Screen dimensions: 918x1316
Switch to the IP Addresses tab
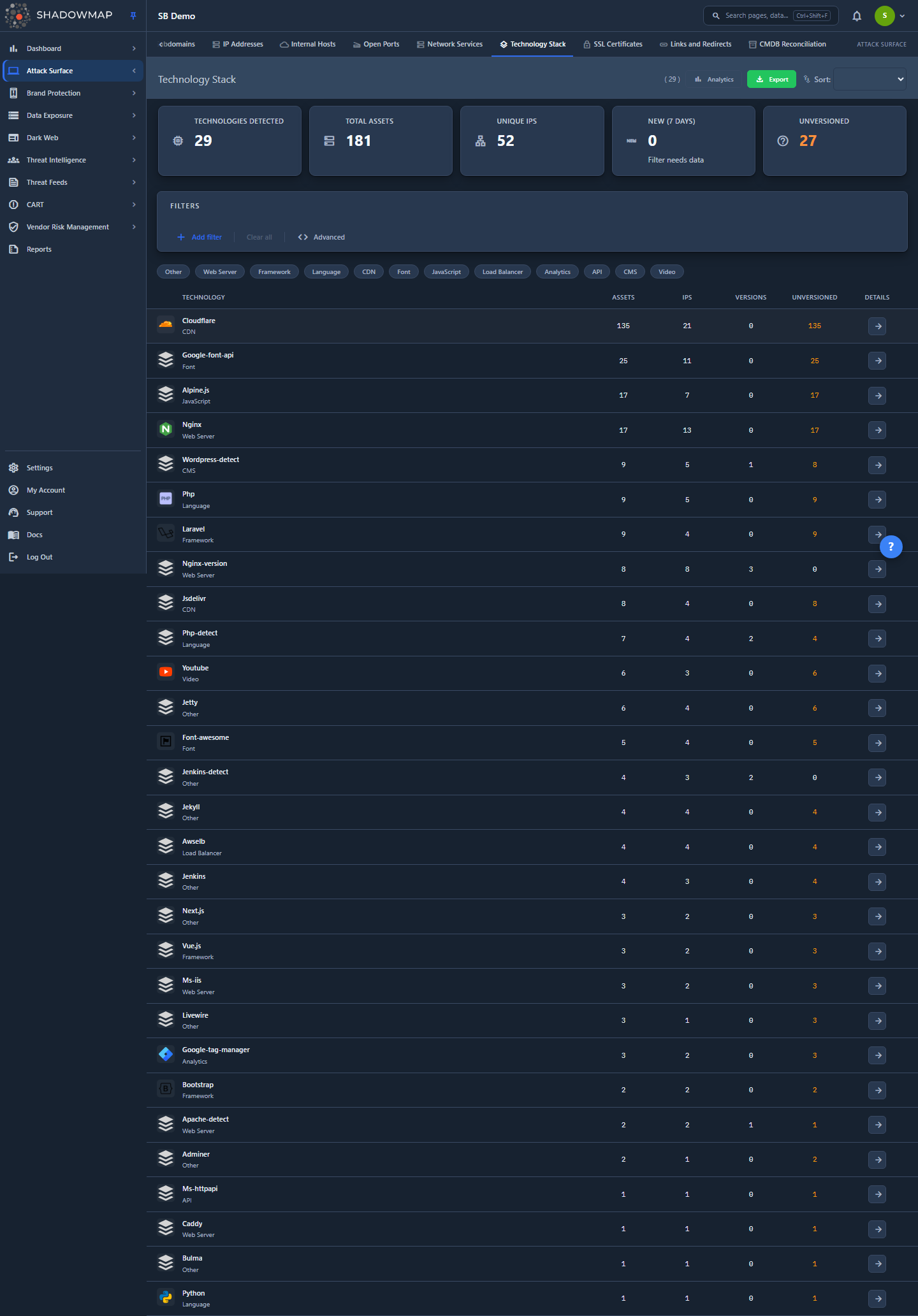click(238, 45)
